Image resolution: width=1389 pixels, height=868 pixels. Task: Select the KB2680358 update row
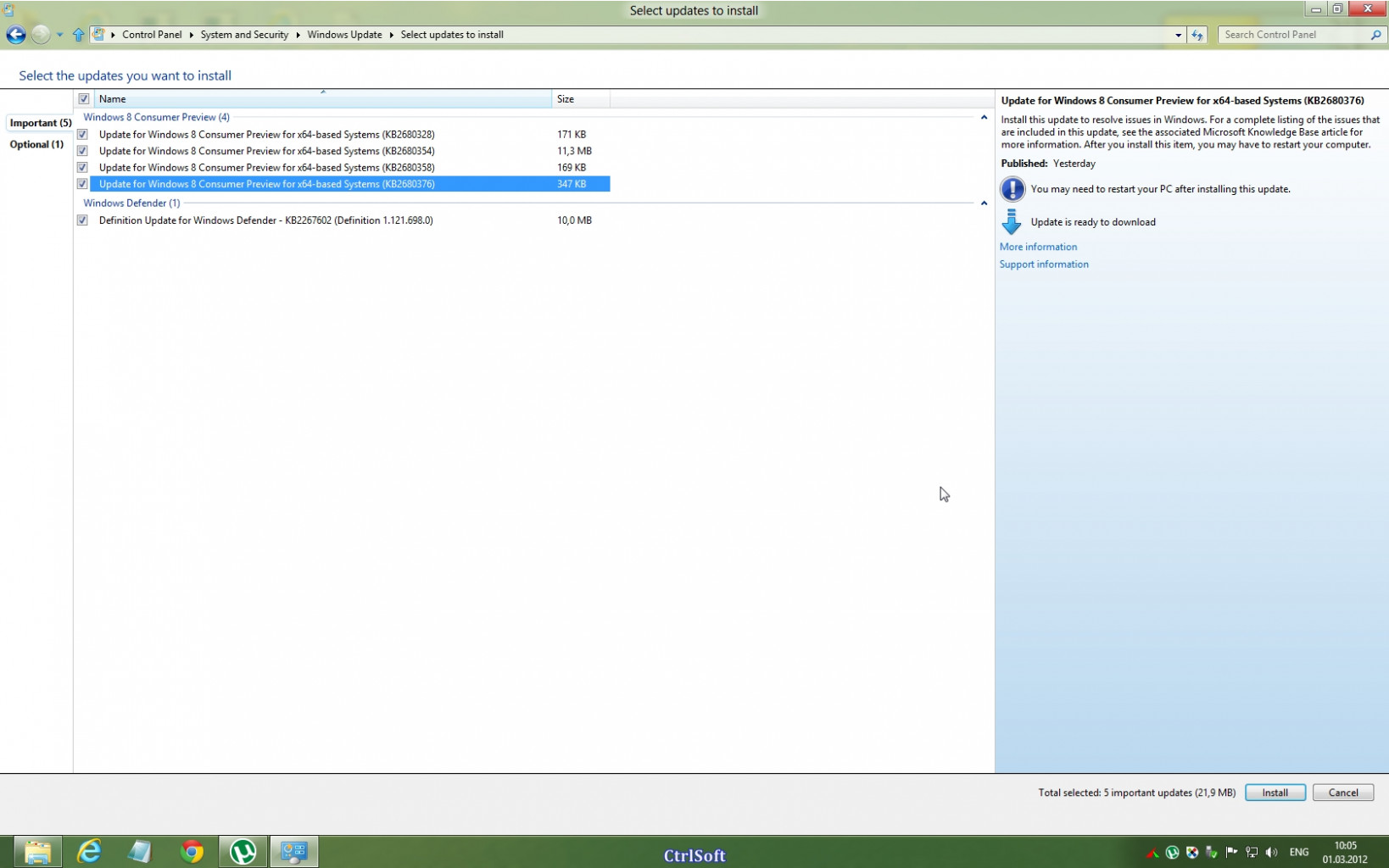point(349,167)
